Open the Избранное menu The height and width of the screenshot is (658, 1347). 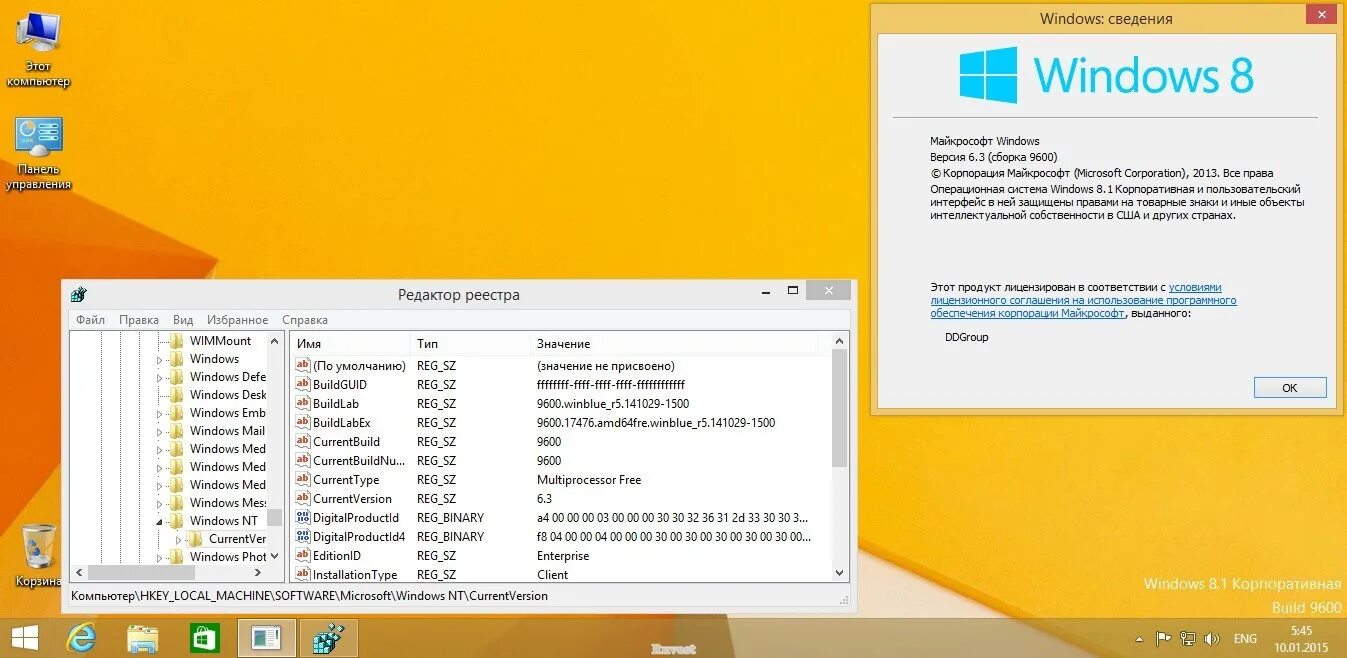click(x=238, y=319)
